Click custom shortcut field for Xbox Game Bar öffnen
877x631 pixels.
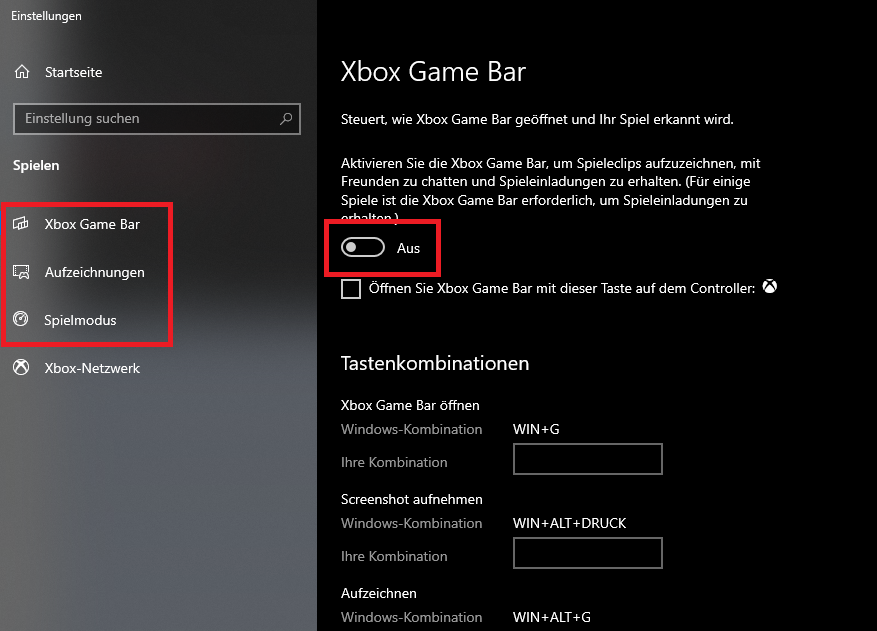click(588, 459)
